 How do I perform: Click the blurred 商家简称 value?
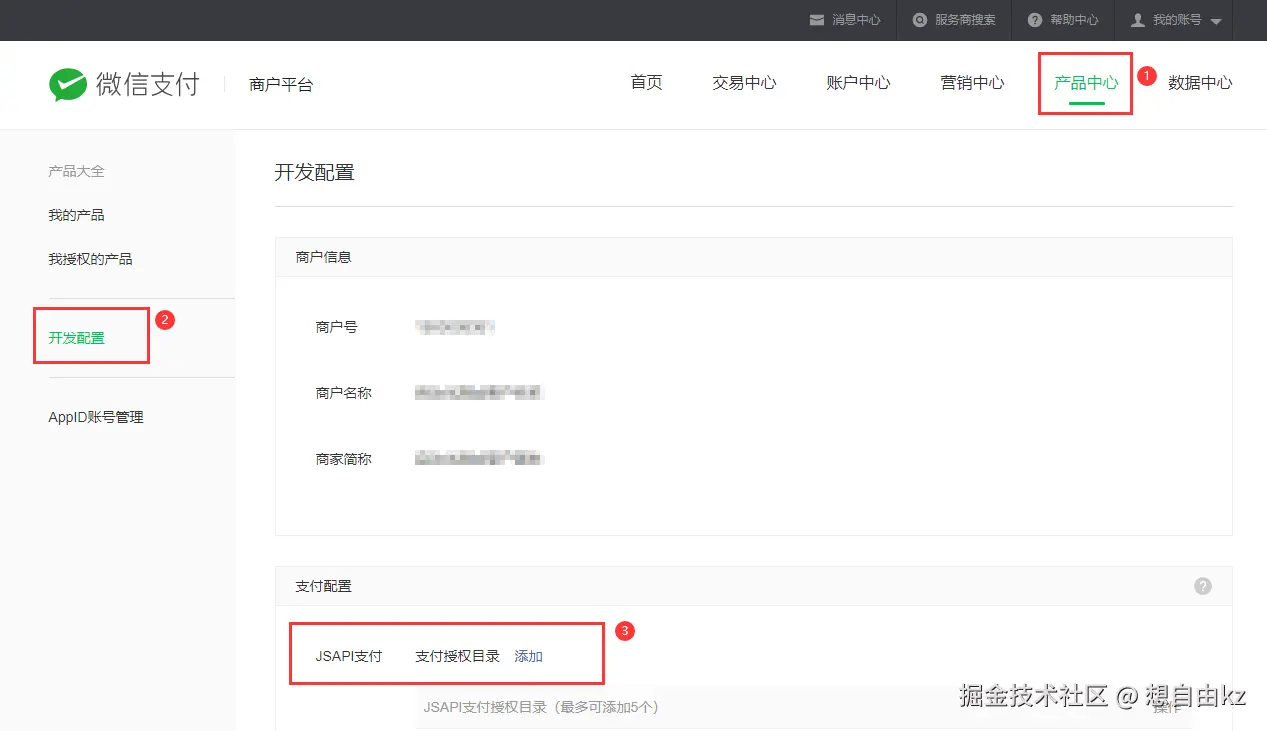click(x=479, y=459)
